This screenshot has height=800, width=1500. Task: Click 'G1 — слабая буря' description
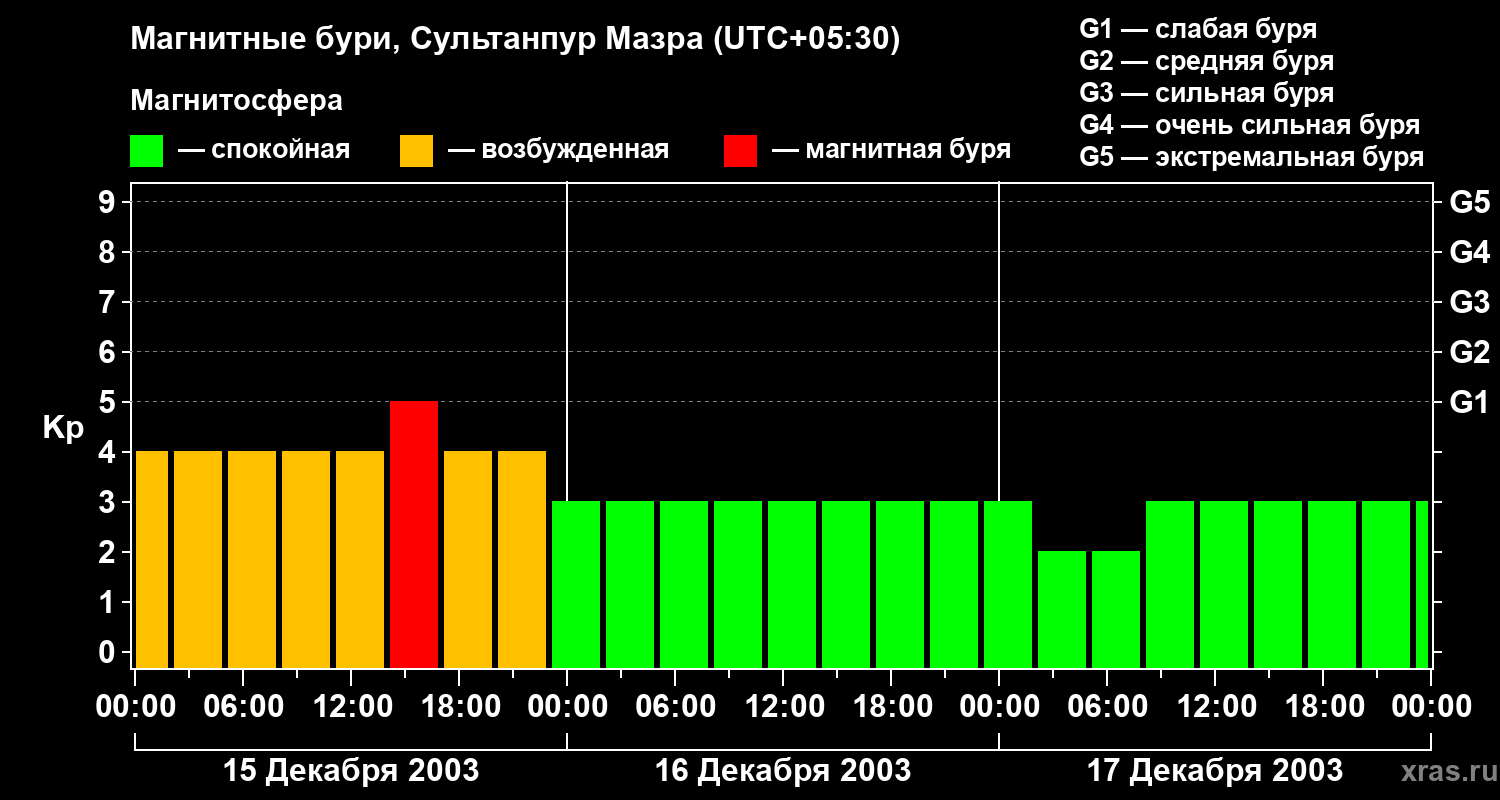(1198, 29)
